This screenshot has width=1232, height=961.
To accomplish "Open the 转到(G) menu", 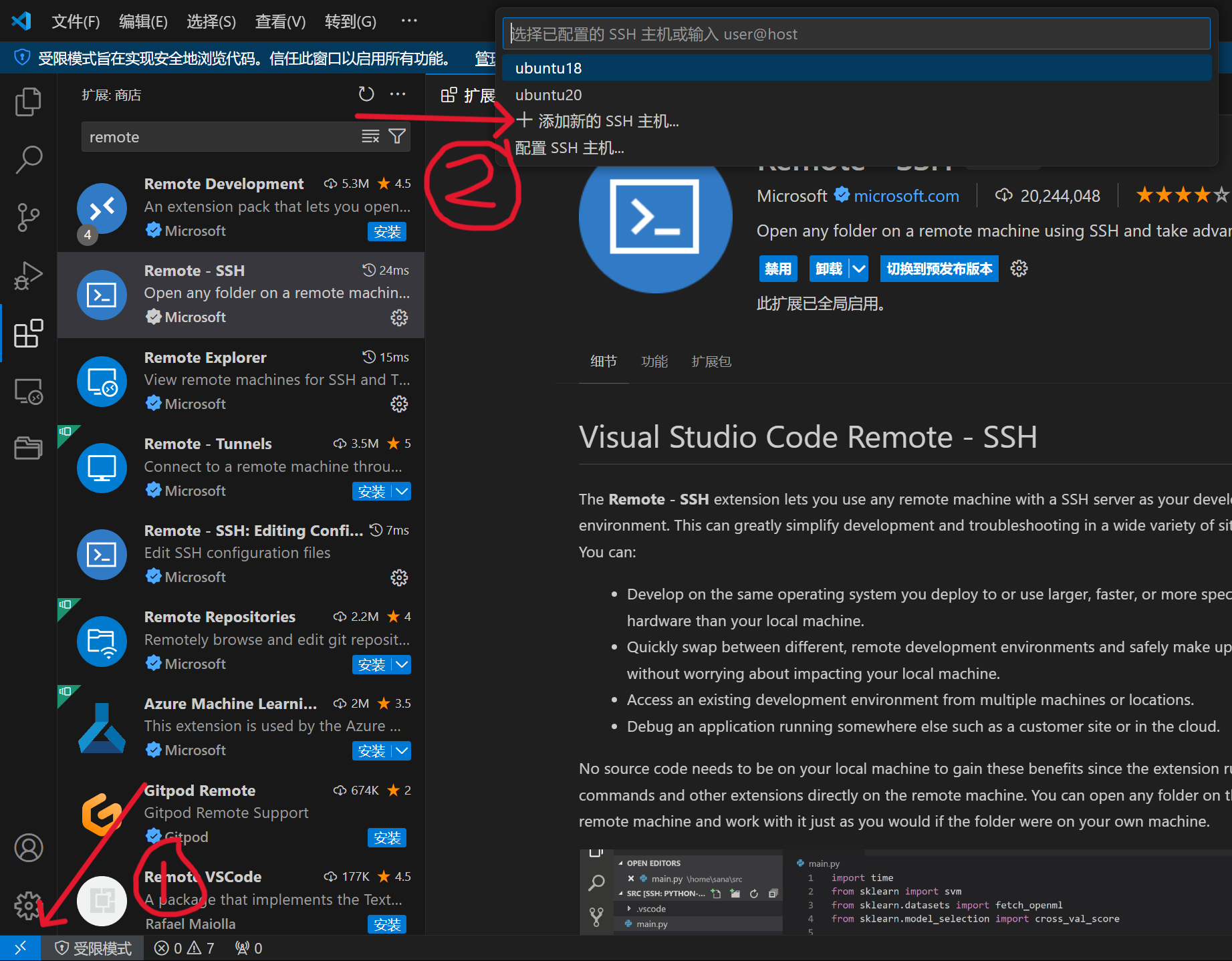I will coord(350,21).
